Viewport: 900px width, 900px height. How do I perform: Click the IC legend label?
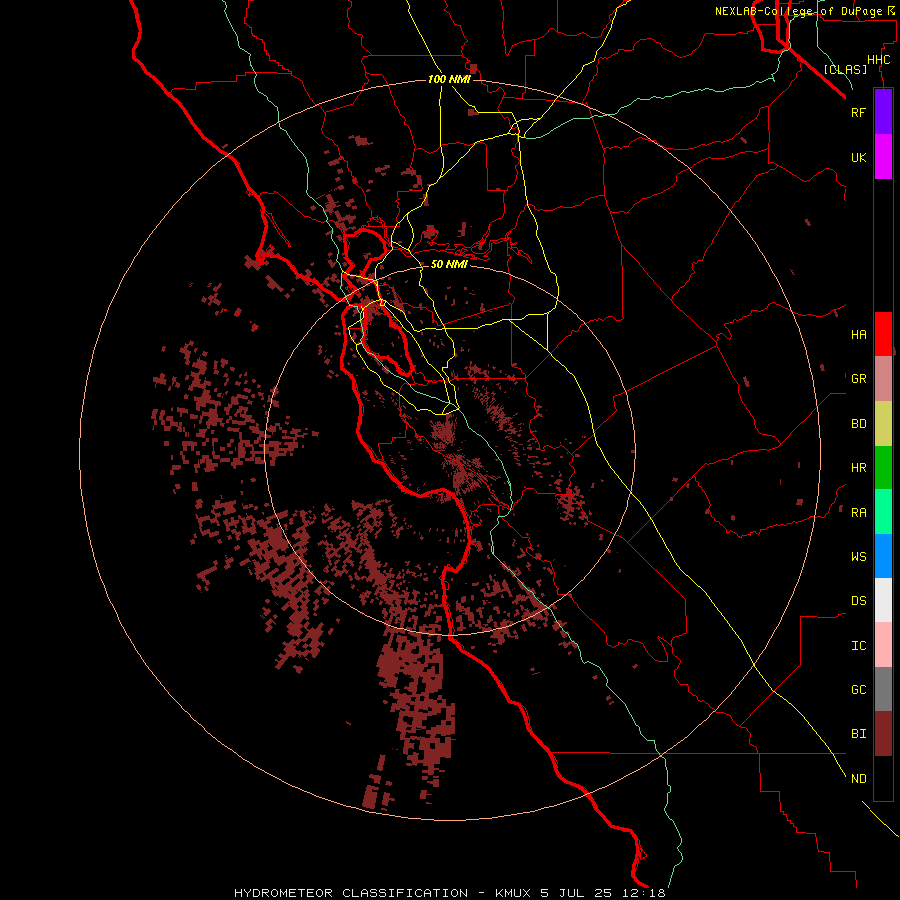pos(858,645)
